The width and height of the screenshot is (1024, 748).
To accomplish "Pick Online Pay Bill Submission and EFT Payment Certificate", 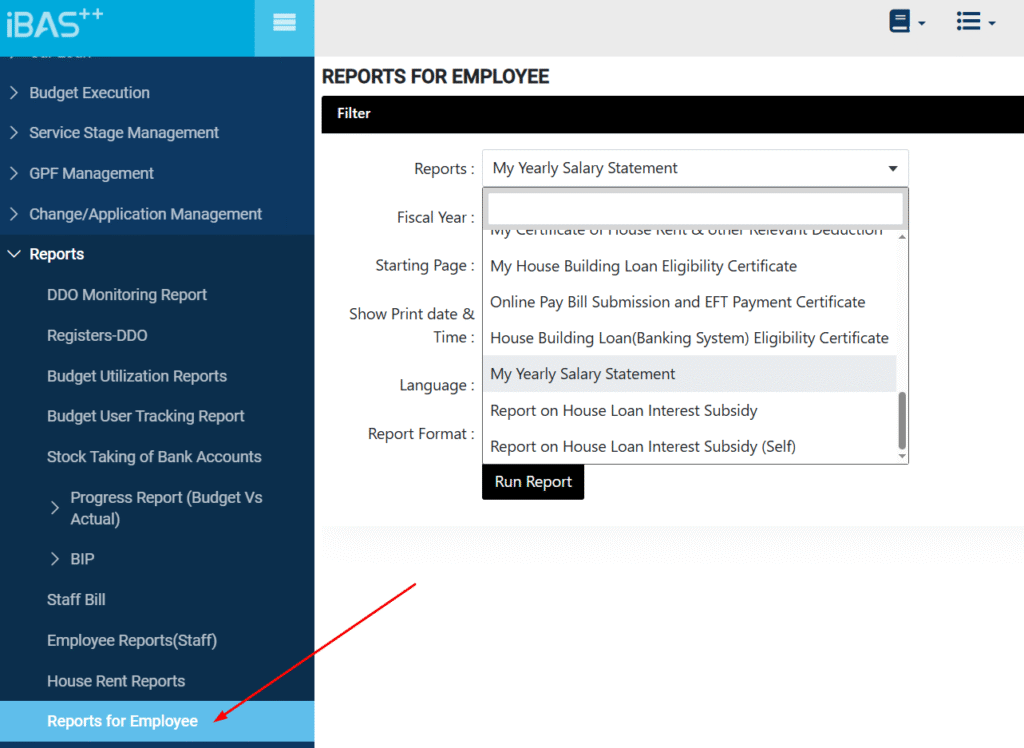I will tap(677, 302).
